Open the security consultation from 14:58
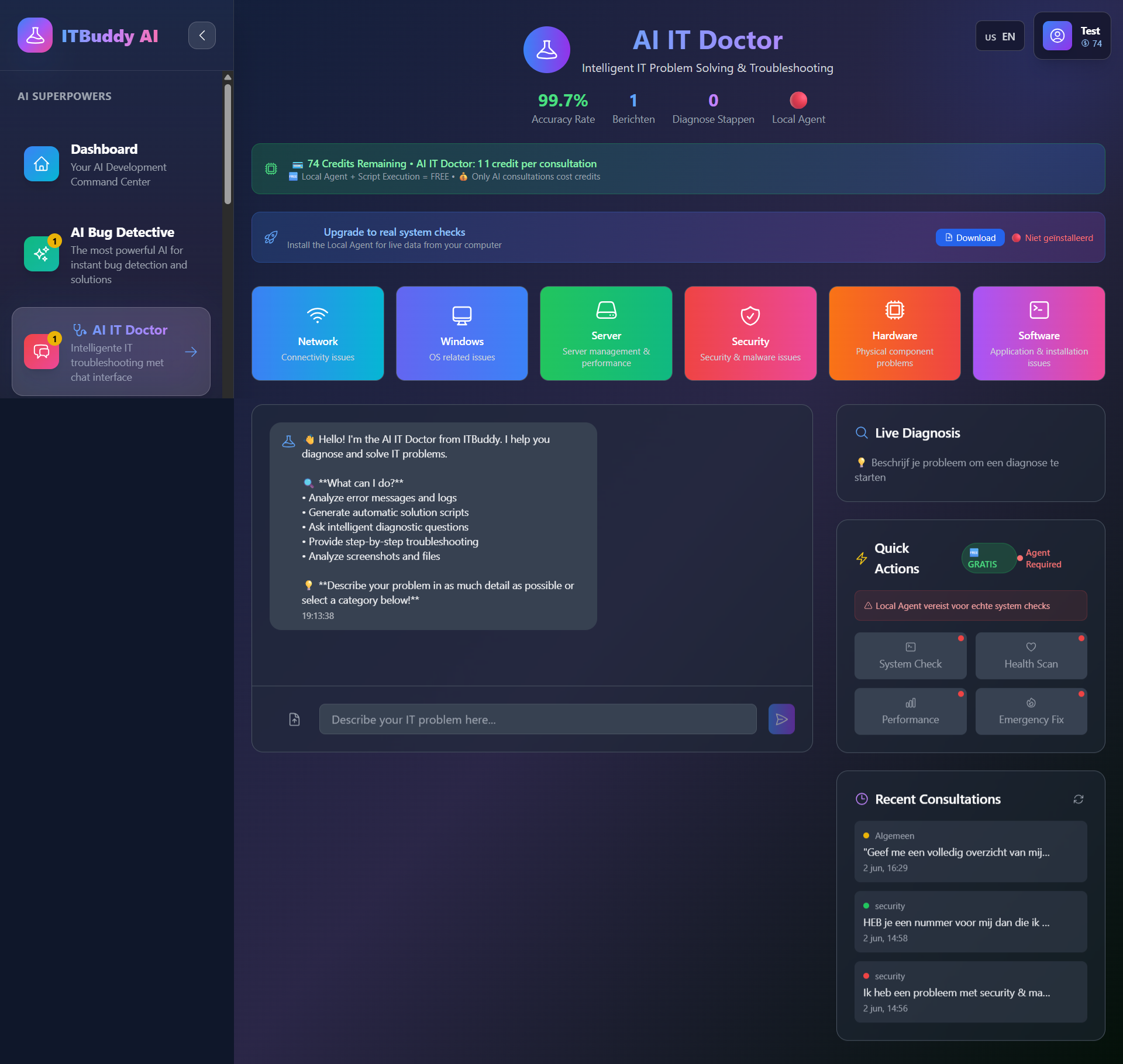This screenshot has height=1064, width=1123. click(970, 922)
